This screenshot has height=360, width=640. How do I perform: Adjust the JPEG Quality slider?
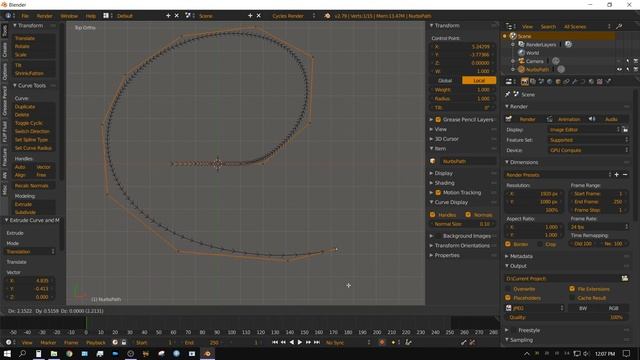click(567, 317)
